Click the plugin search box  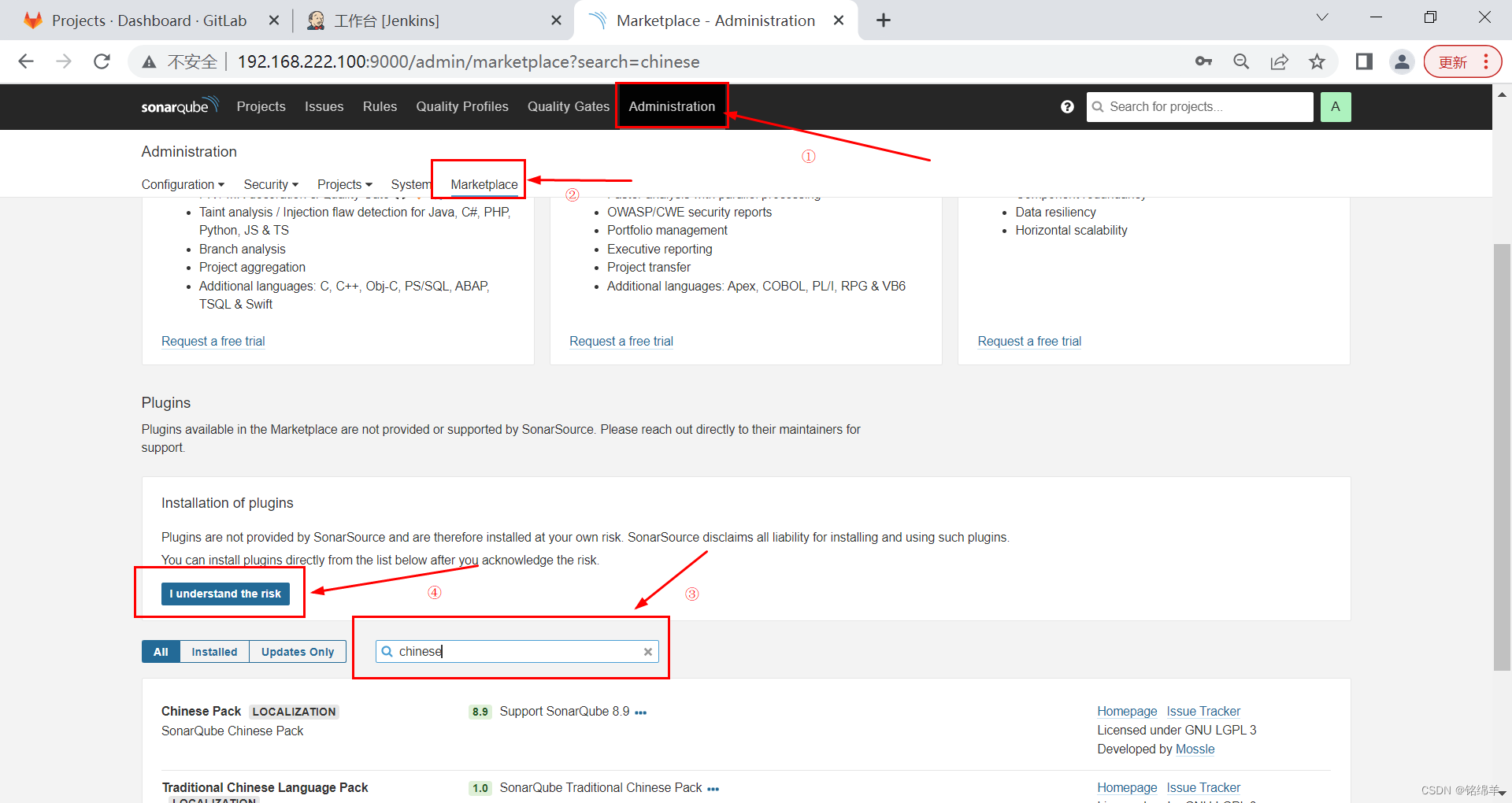click(x=517, y=651)
